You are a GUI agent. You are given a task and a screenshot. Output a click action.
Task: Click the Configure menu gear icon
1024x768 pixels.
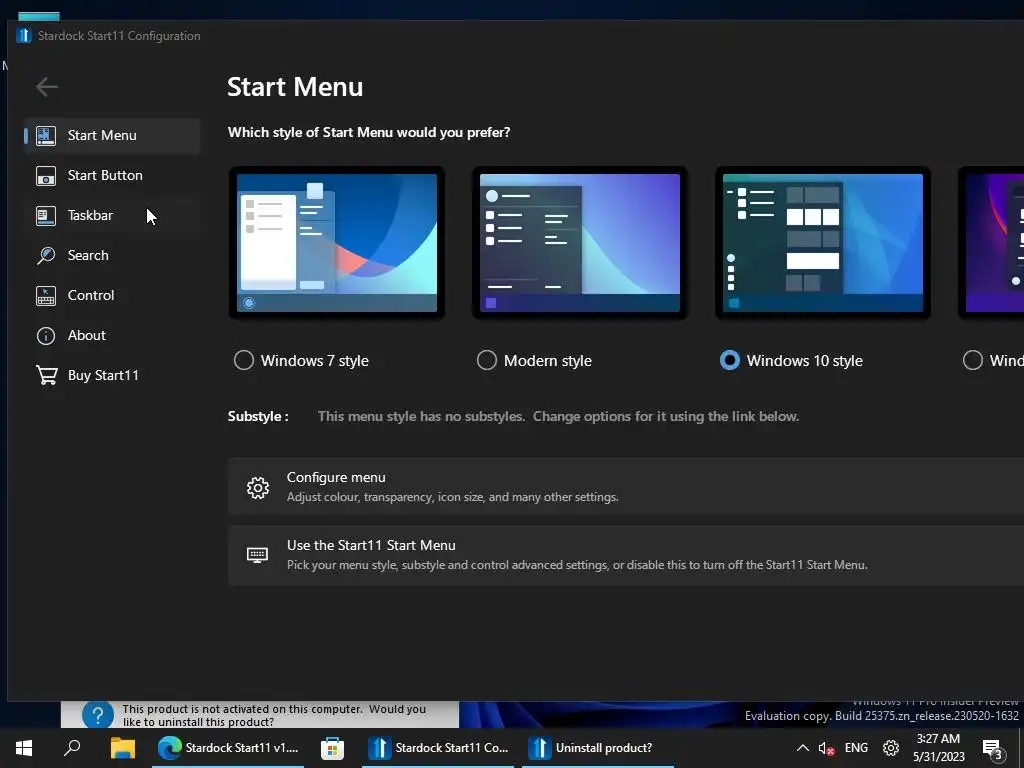pos(258,487)
